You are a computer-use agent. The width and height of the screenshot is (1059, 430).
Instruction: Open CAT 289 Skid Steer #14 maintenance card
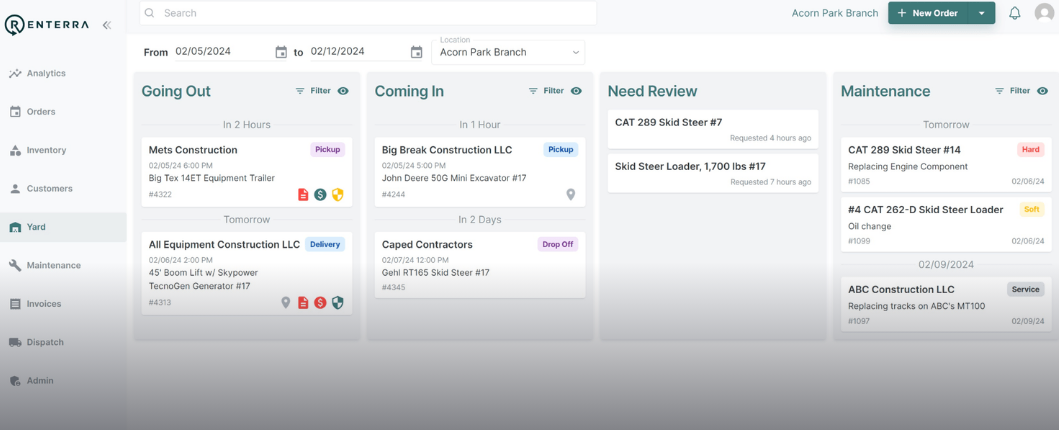[946, 165]
